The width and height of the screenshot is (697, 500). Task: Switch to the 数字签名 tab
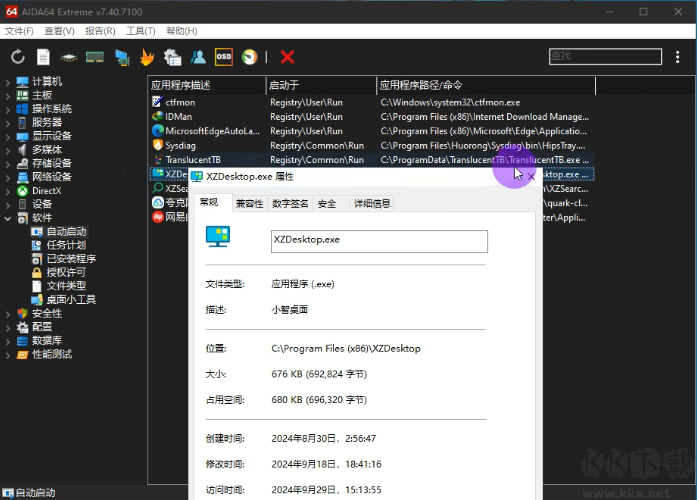290,204
